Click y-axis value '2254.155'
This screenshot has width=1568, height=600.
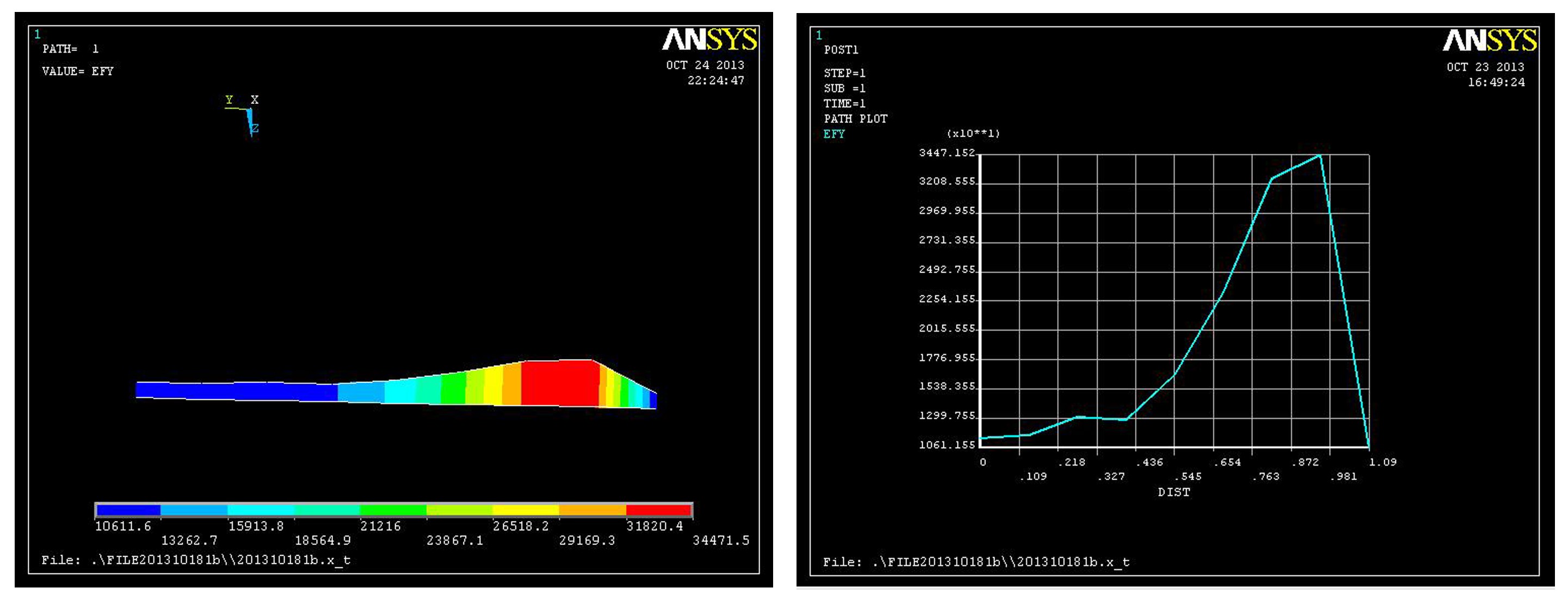pyautogui.click(x=947, y=299)
